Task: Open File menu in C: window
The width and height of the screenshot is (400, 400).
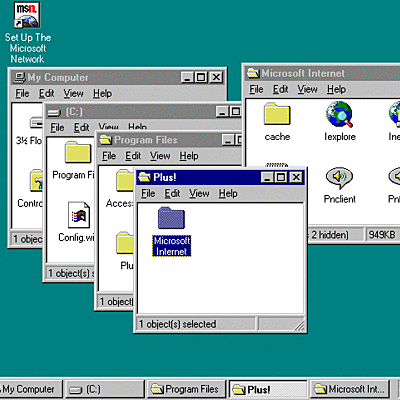Action: [57, 128]
